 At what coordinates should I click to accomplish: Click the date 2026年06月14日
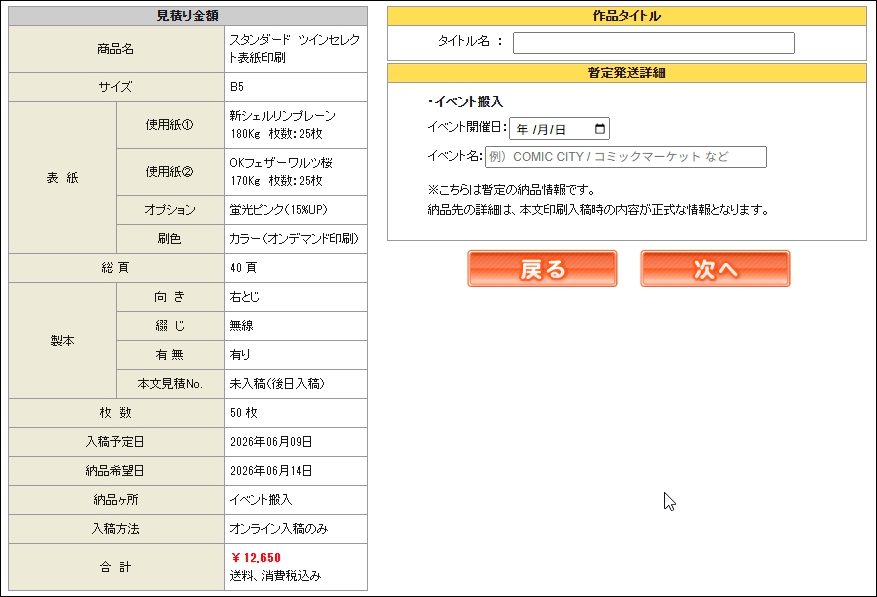point(271,471)
